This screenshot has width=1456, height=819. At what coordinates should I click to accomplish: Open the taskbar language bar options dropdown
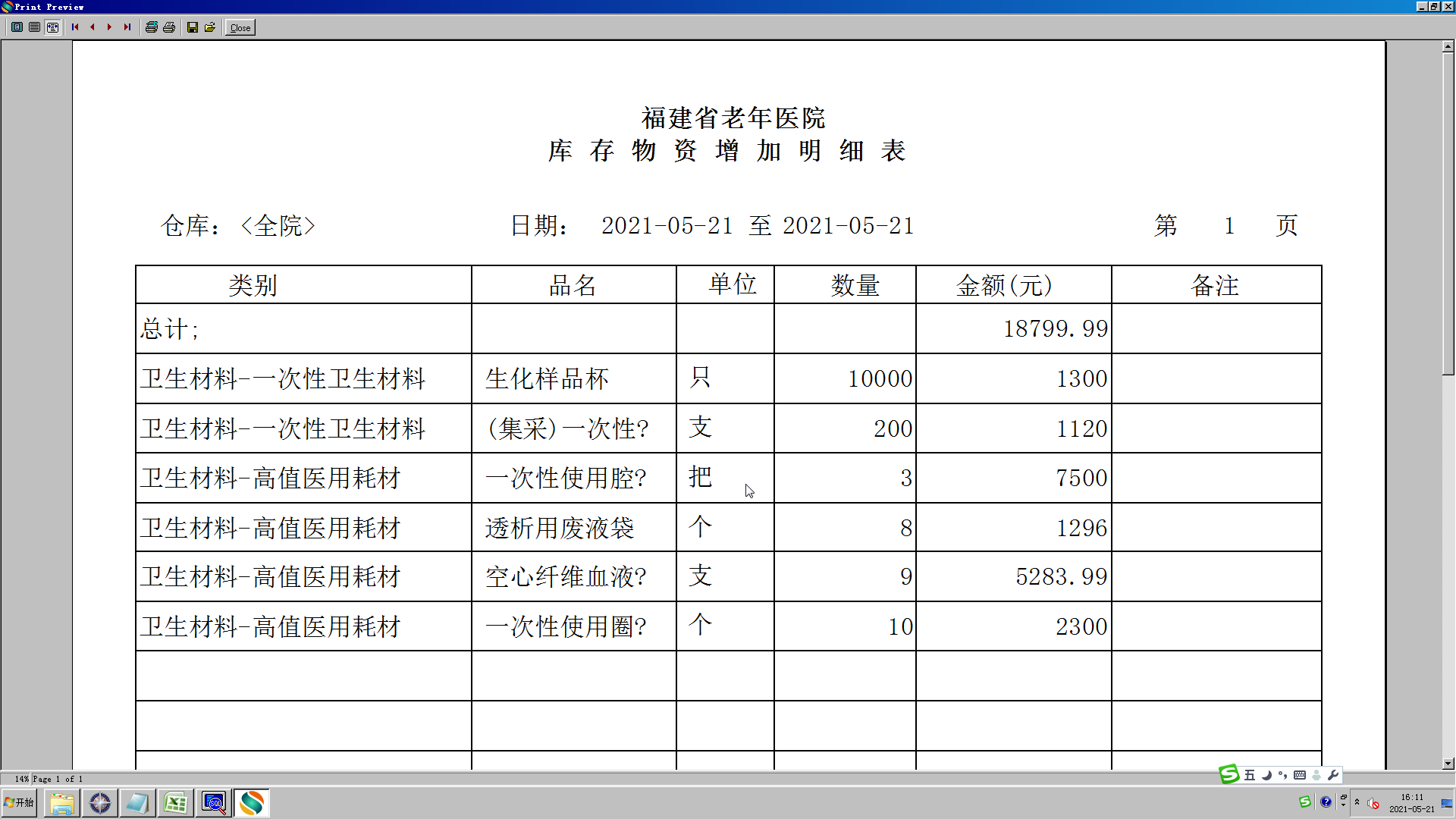point(1343,805)
